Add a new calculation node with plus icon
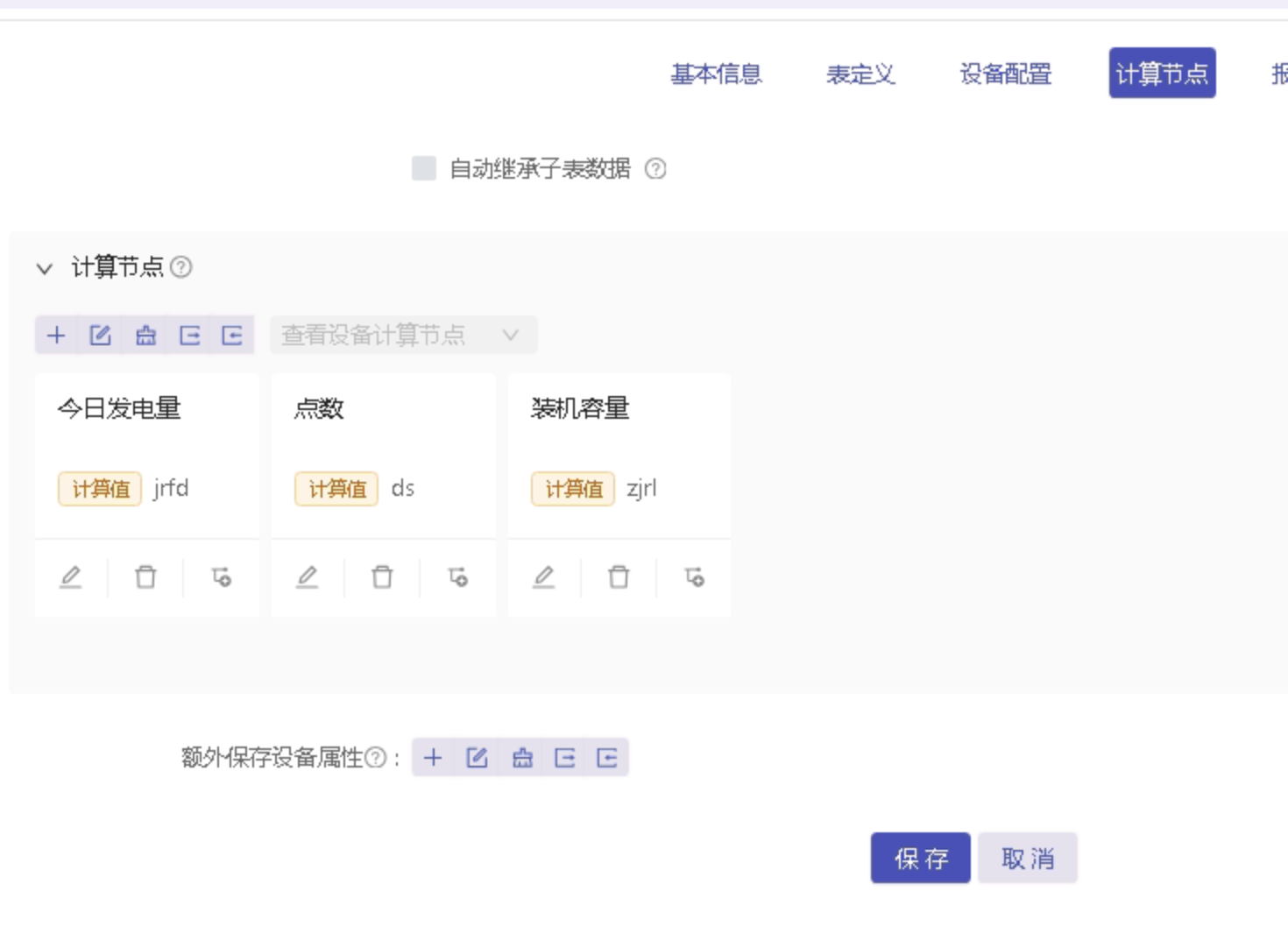 click(x=56, y=336)
